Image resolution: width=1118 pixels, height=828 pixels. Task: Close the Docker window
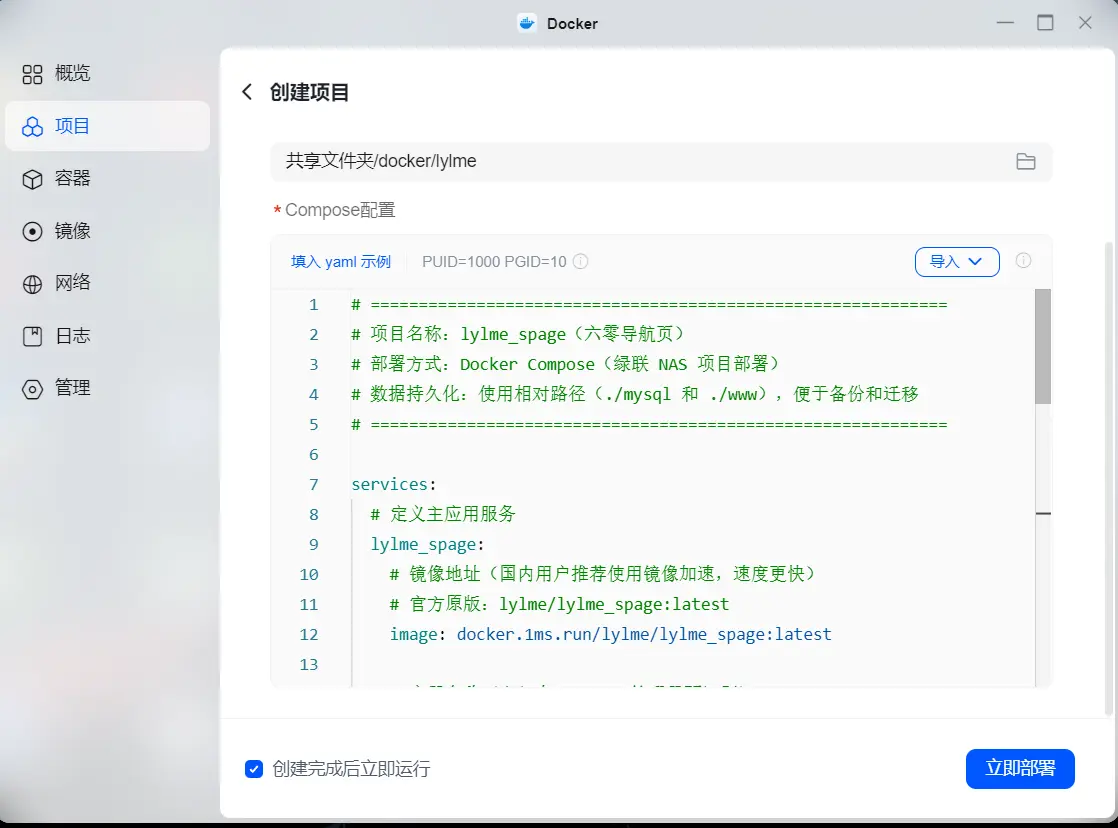coord(1085,23)
